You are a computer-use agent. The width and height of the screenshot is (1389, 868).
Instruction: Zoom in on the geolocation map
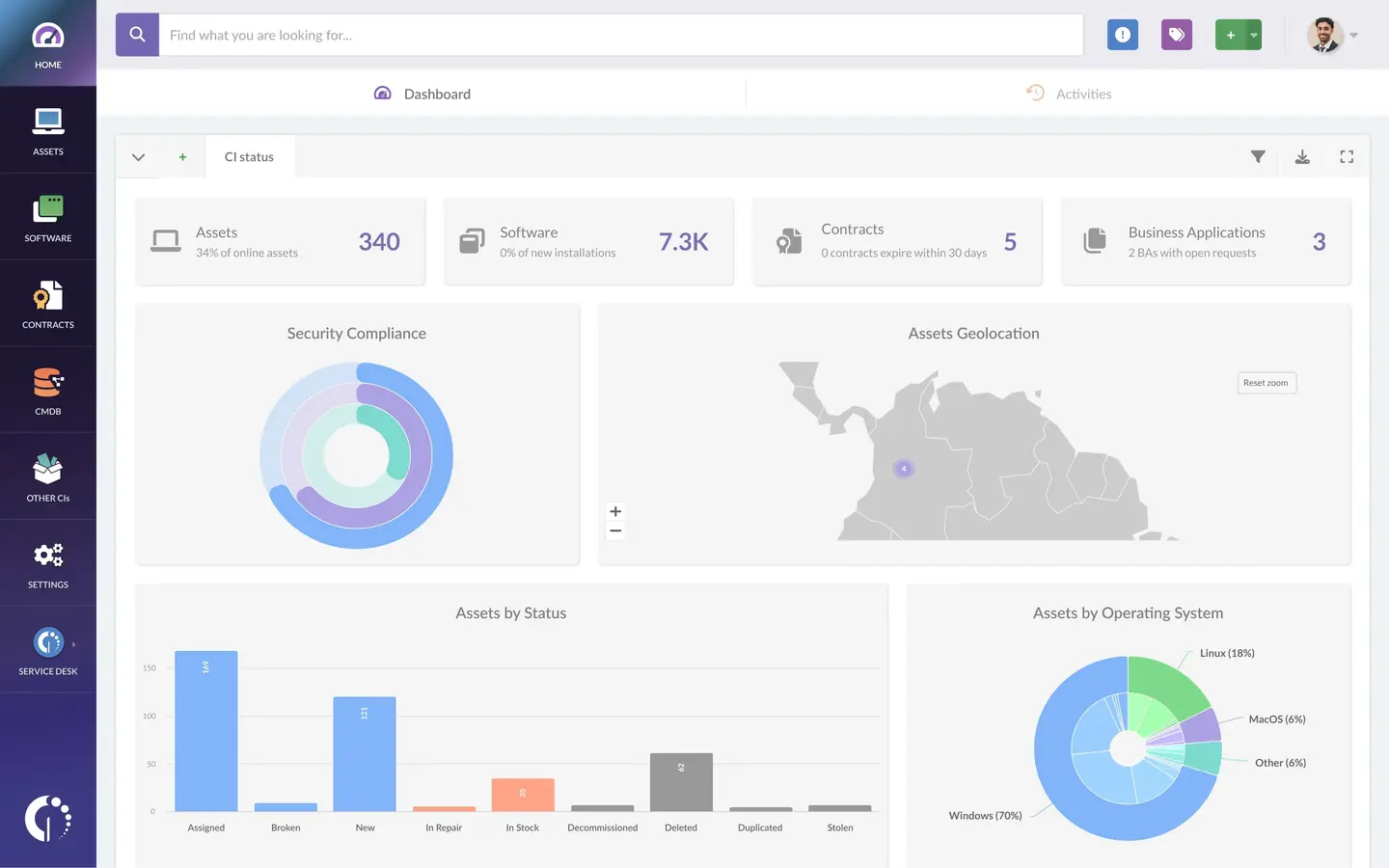(x=615, y=511)
